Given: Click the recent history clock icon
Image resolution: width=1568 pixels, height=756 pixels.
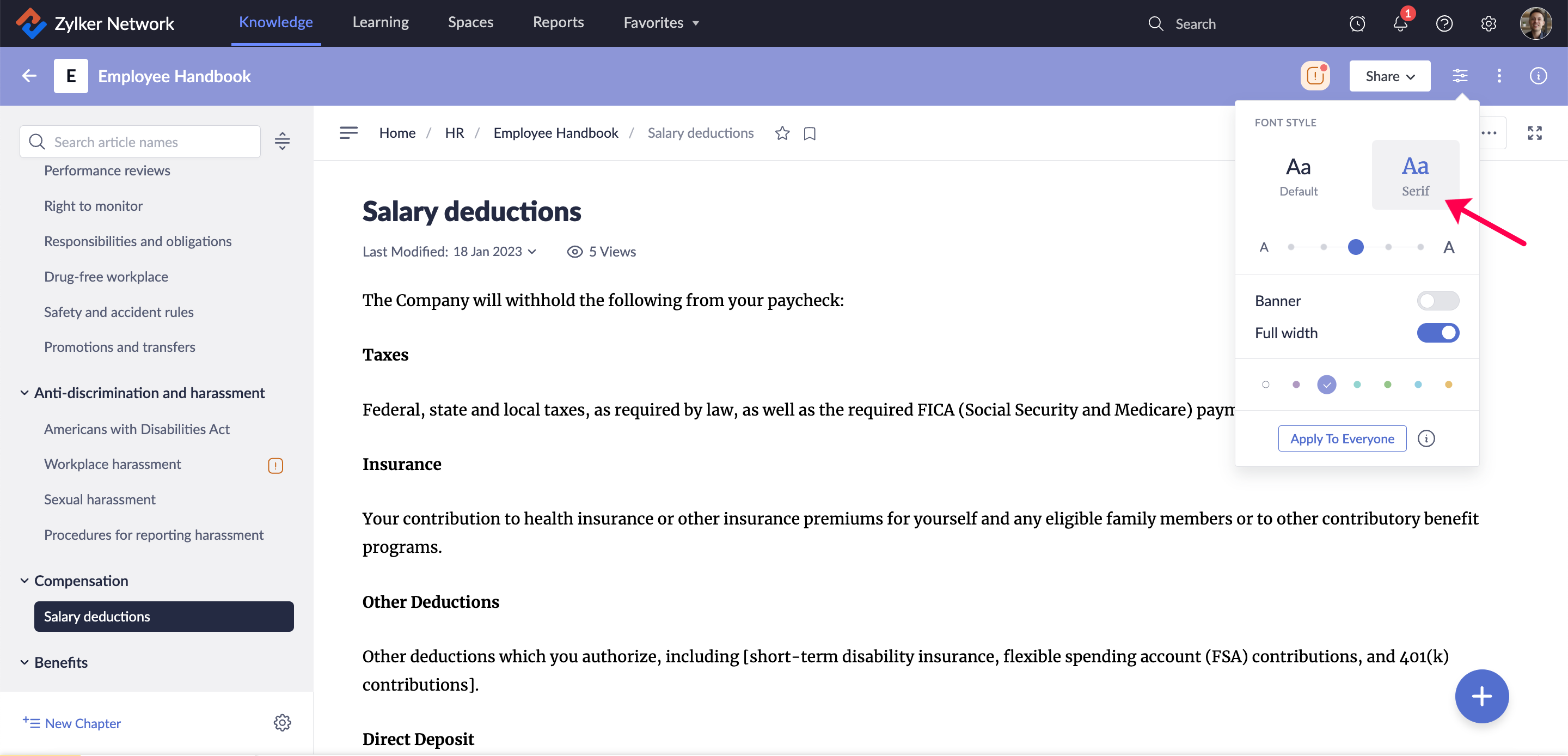Looking at the screenshot, I should 1357,24.
